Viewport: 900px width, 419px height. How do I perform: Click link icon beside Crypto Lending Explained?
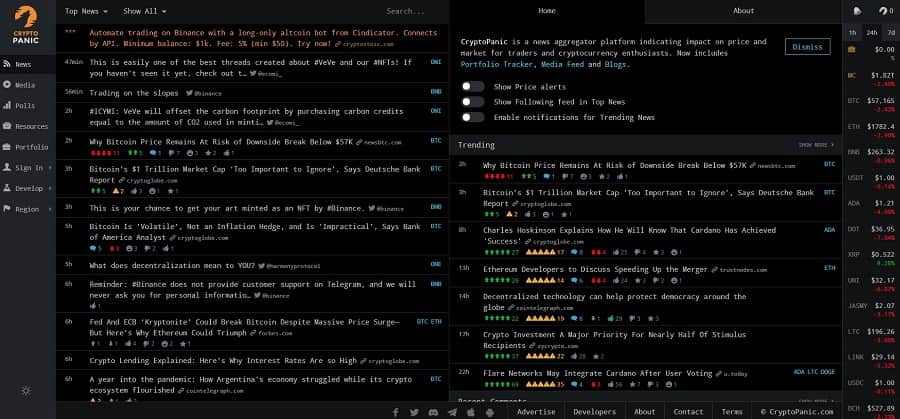(x=363, y=361)
